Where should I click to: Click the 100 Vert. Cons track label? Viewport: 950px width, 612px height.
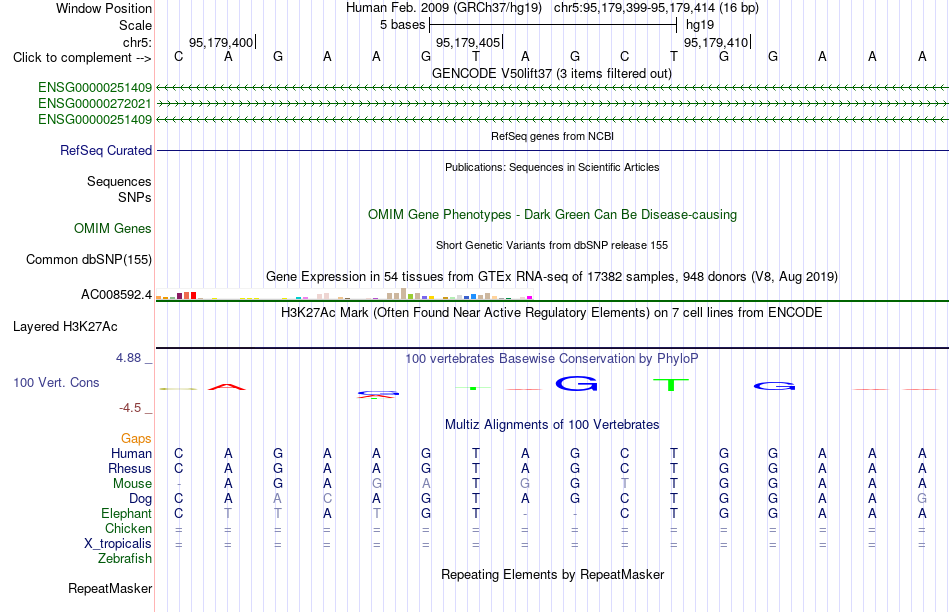[56, 382]
